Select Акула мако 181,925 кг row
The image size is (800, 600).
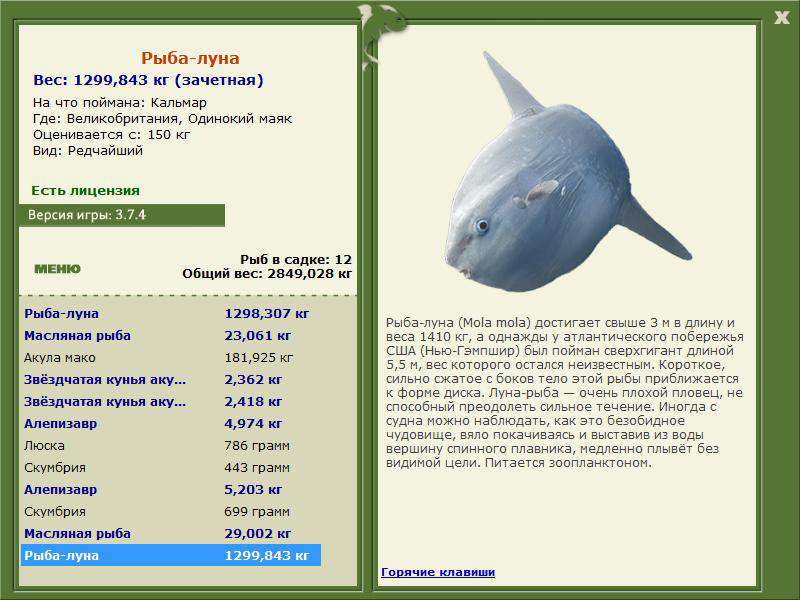tap(171, 357)
